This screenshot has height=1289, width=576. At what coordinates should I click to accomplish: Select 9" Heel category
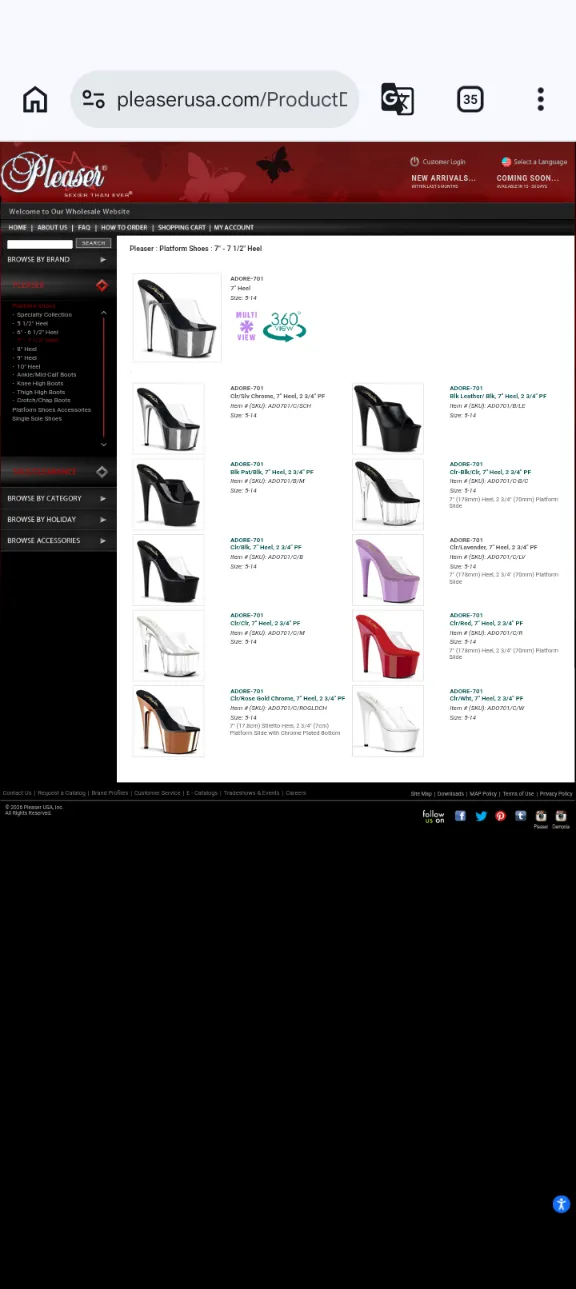coord(26,358)
